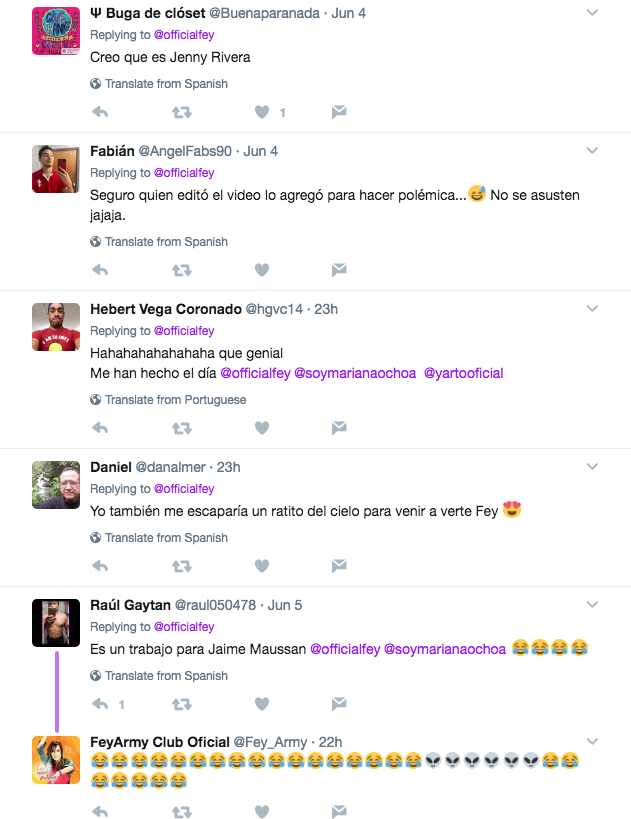Expand options chevron on Daniel's tweet
This screenshot has height=819, width=631.
[592, 467]
